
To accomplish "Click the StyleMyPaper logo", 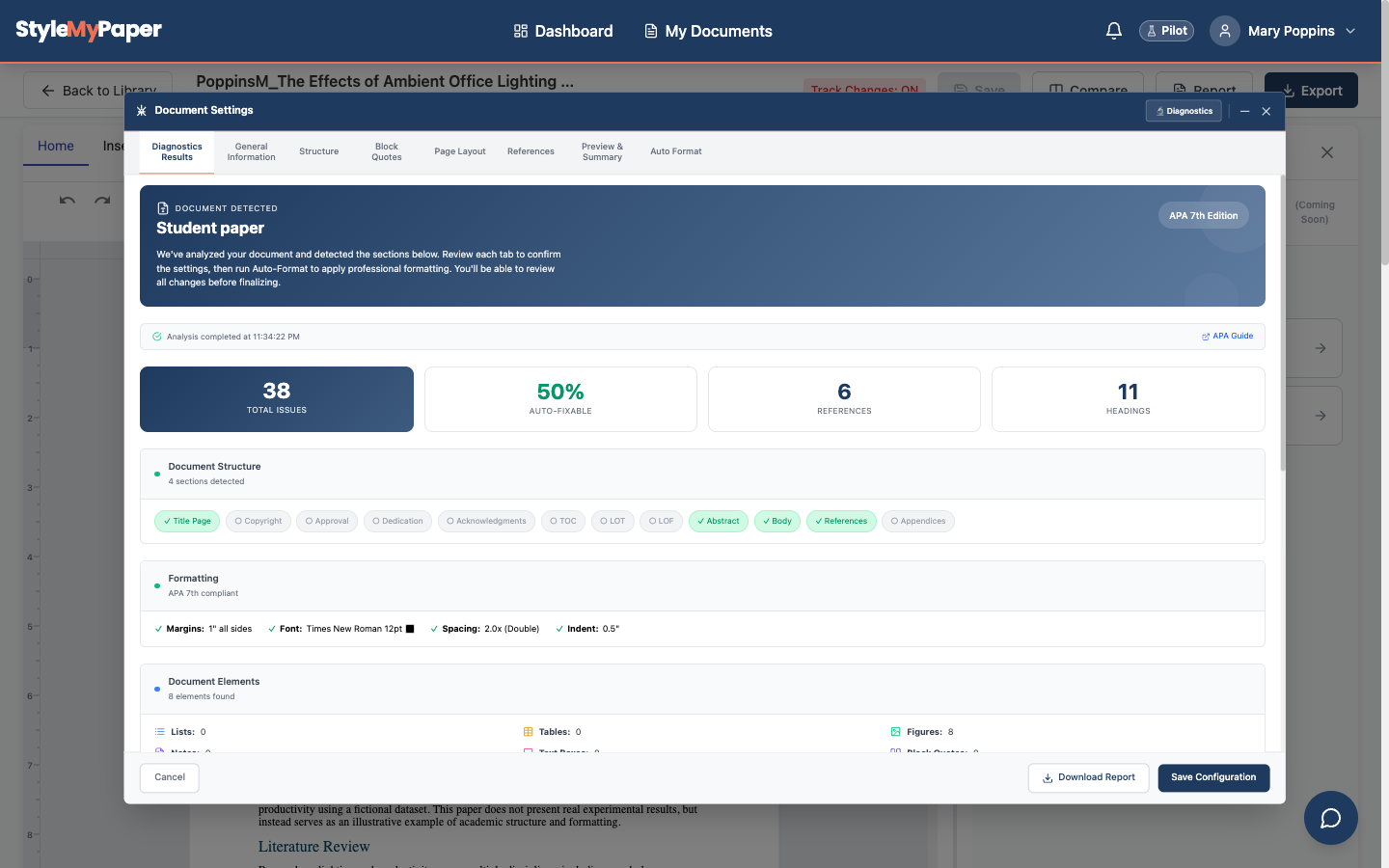I will point(89,30).
